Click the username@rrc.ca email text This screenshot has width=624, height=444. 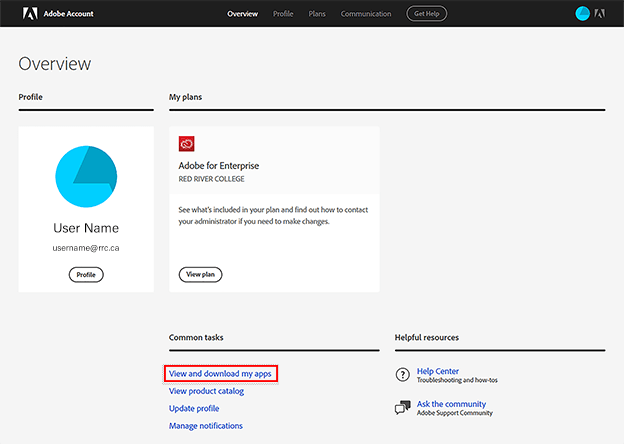pyautogui.click(x=86, y=248)
